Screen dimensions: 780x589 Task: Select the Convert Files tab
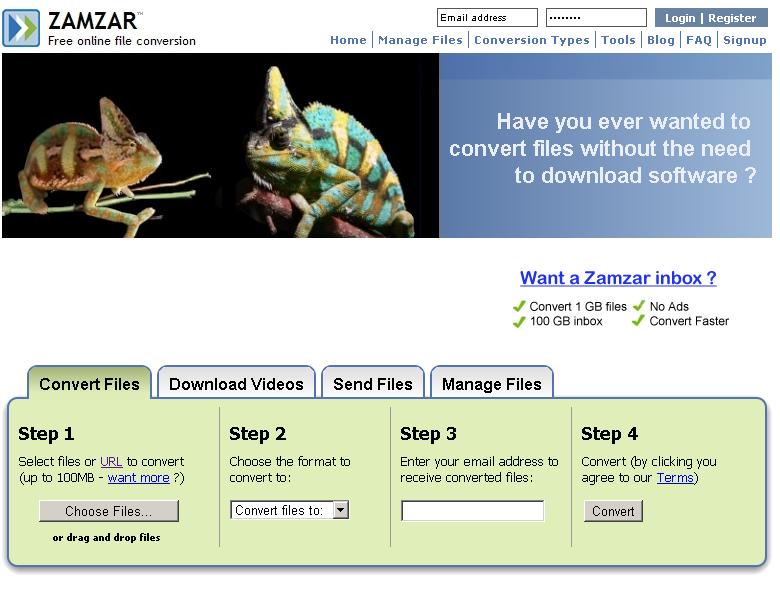click(90, 383)
